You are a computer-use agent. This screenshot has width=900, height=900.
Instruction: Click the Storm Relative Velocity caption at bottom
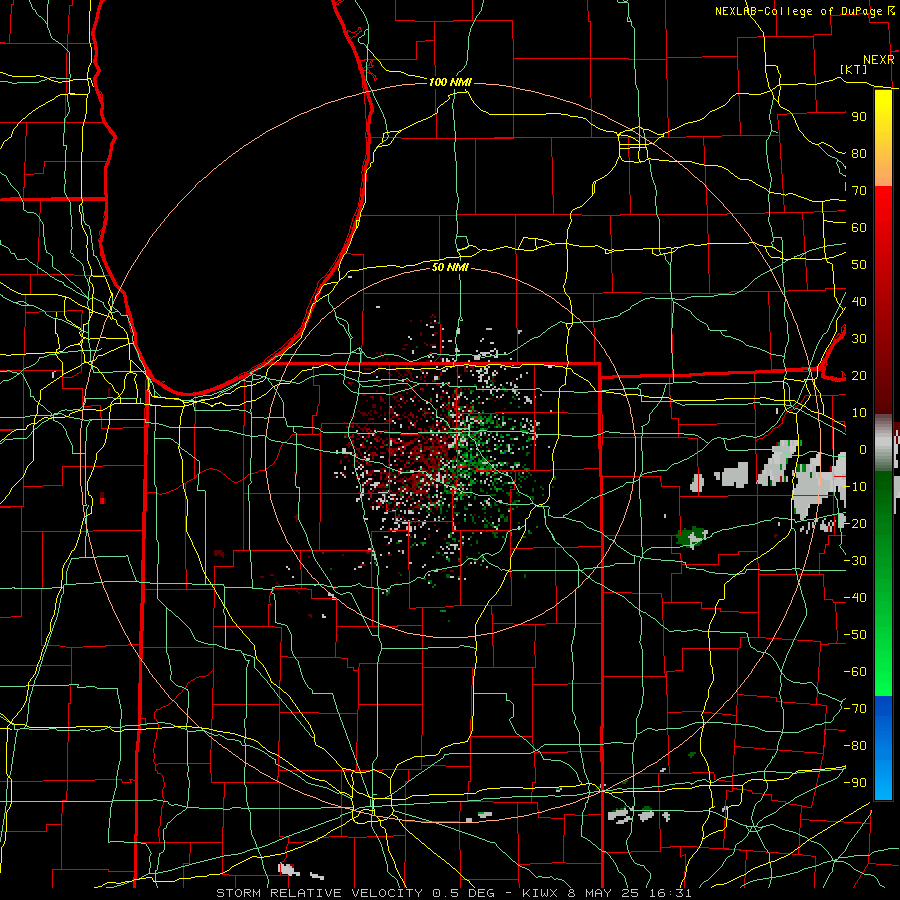[x=453, y=893]
